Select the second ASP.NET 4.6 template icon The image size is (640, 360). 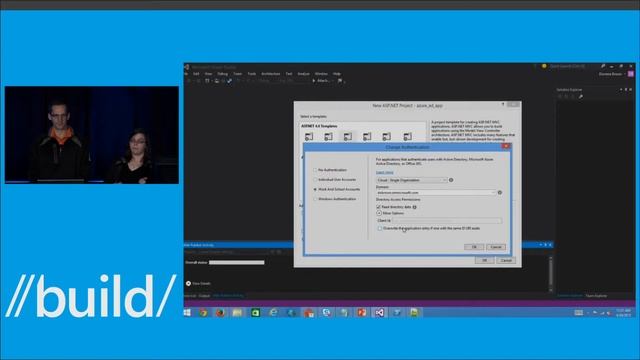coord(328,137)
